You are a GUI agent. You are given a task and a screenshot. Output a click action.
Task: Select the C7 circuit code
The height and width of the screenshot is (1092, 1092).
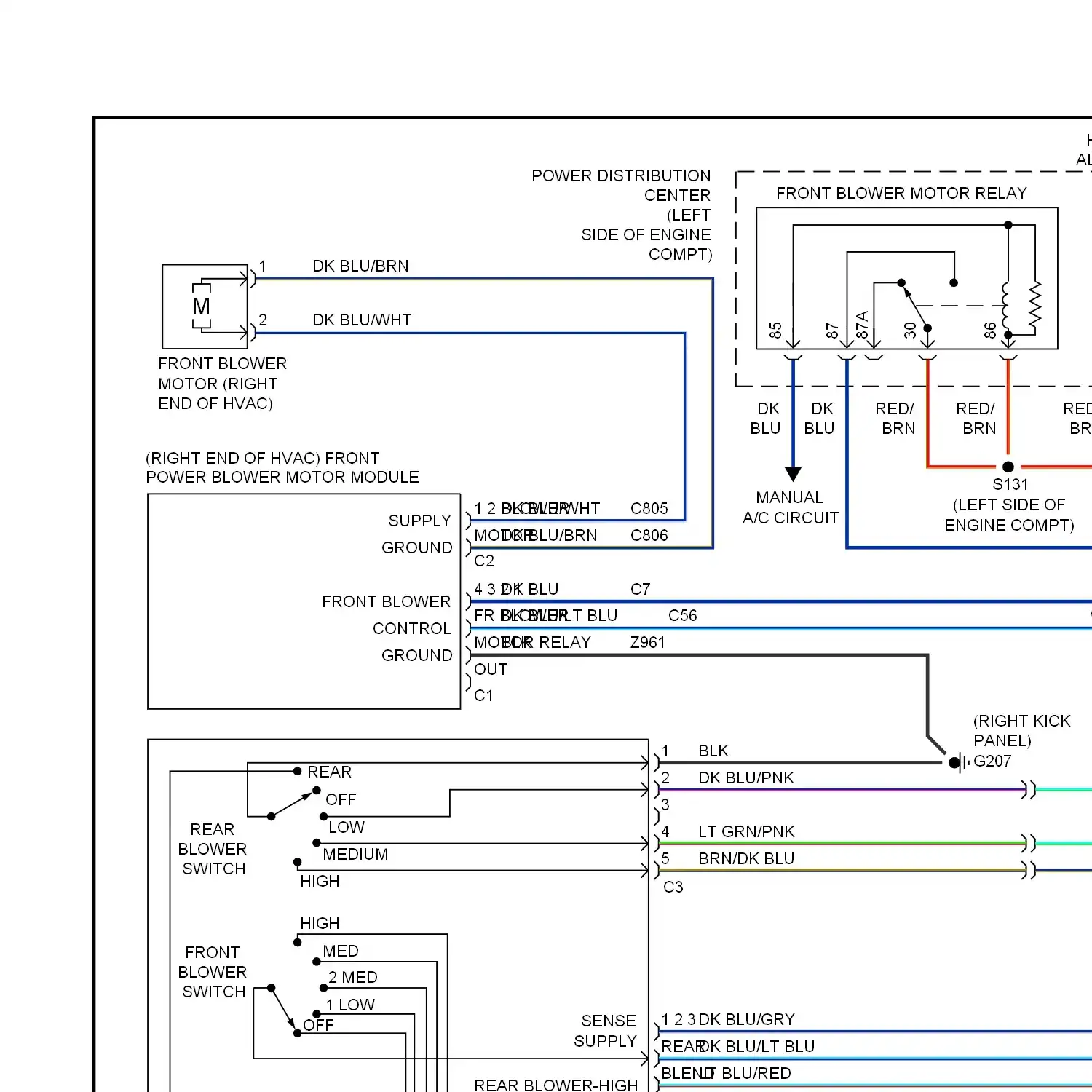pyautogui.click(x=641, y=590)
